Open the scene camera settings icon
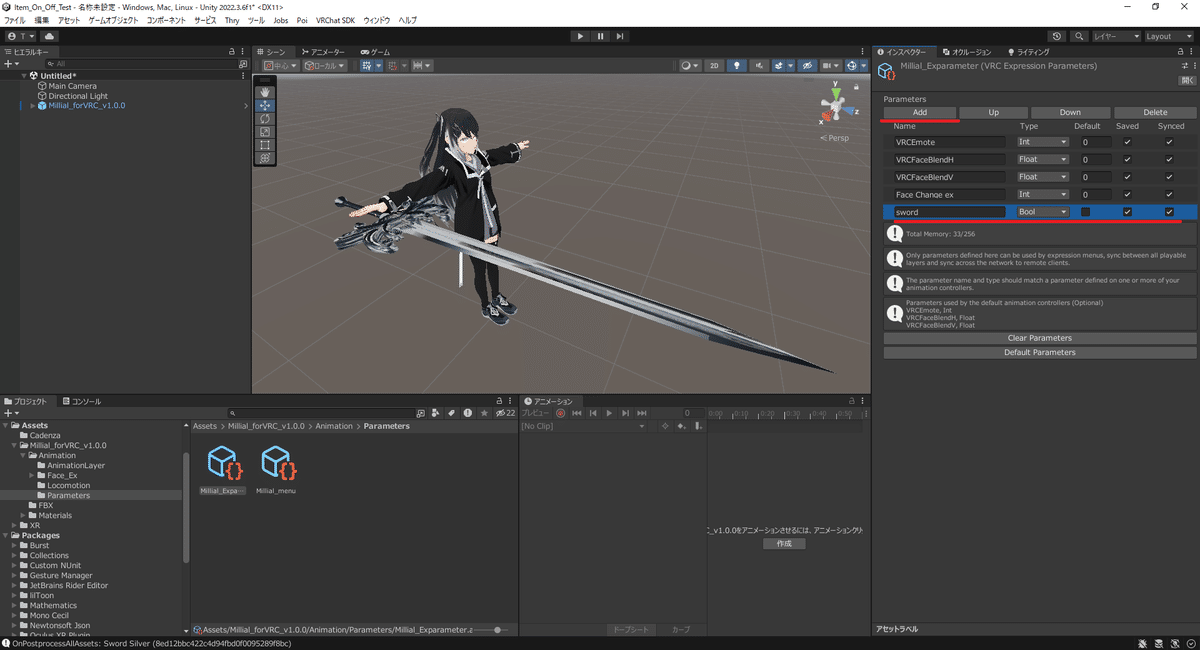The width and height of the screenshot is (1200, 650). [x=829, y=66]
